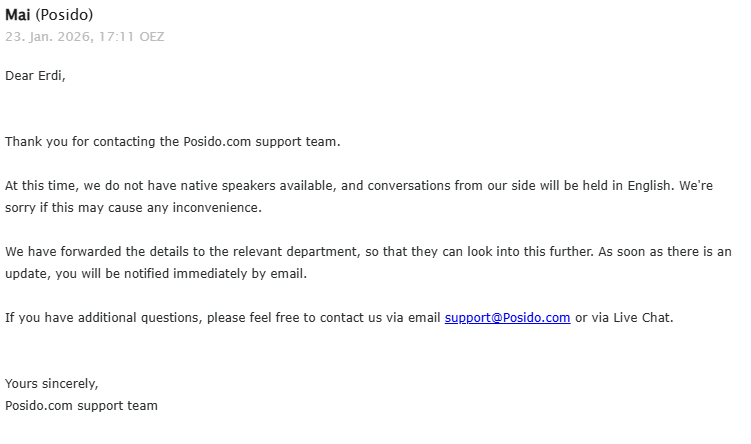
Task: Click the support@Posido.com email link
Action: [507, 318]
